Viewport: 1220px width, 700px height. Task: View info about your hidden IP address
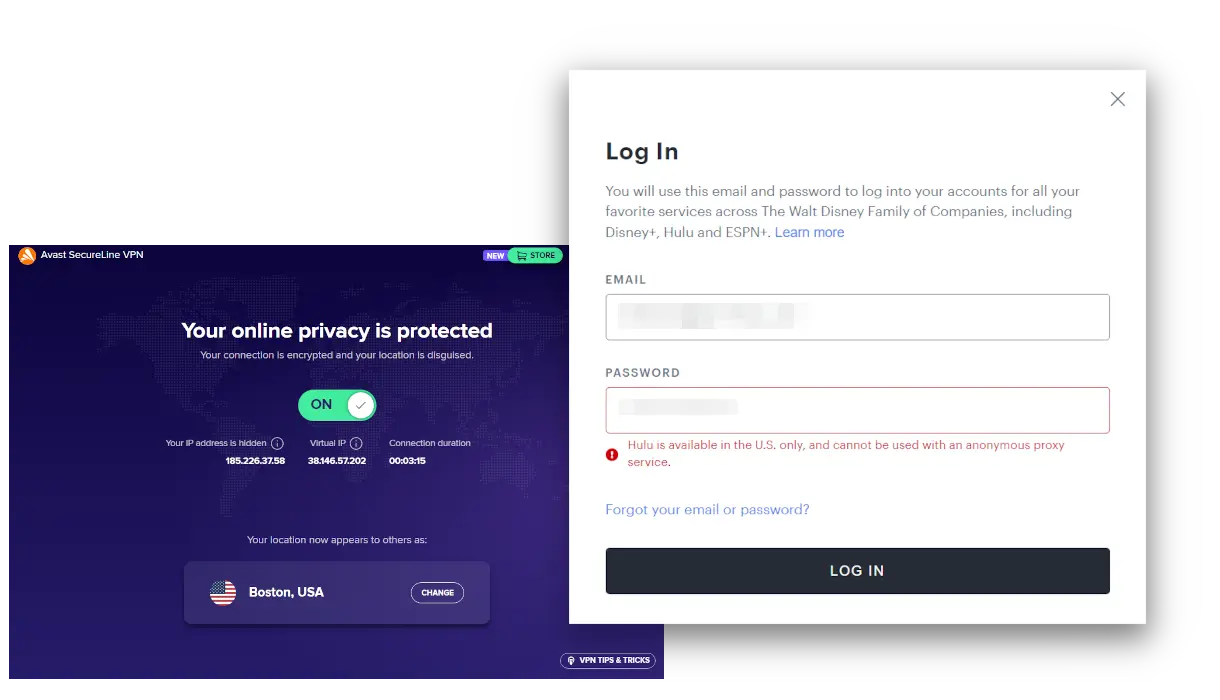(277, 443)
